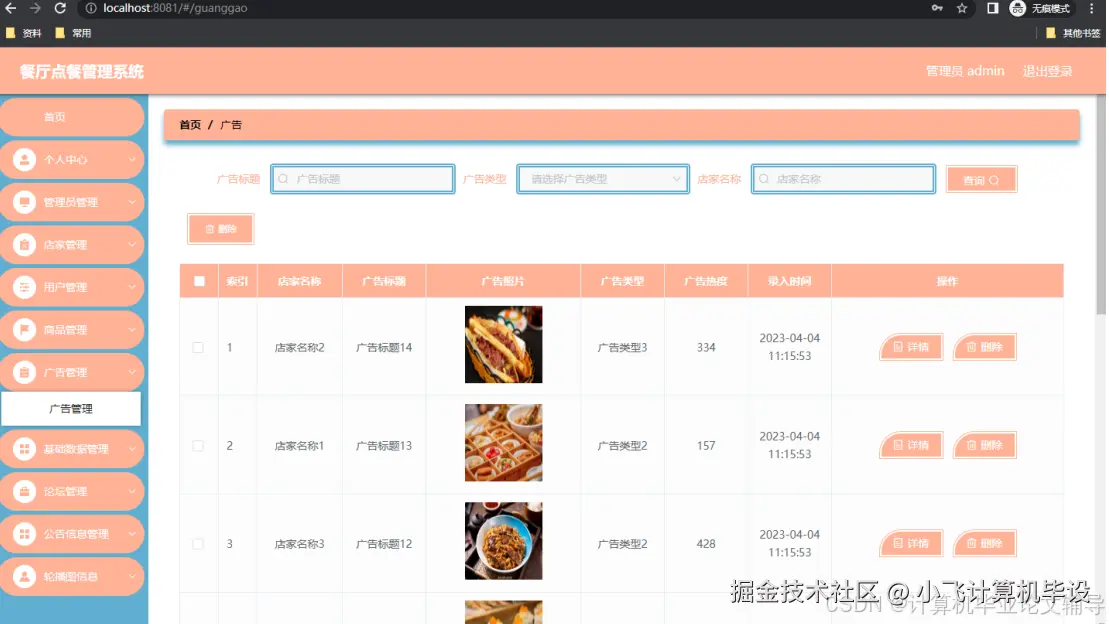Check the checkbox for 店家名称1 row

[x=198, y=444]
